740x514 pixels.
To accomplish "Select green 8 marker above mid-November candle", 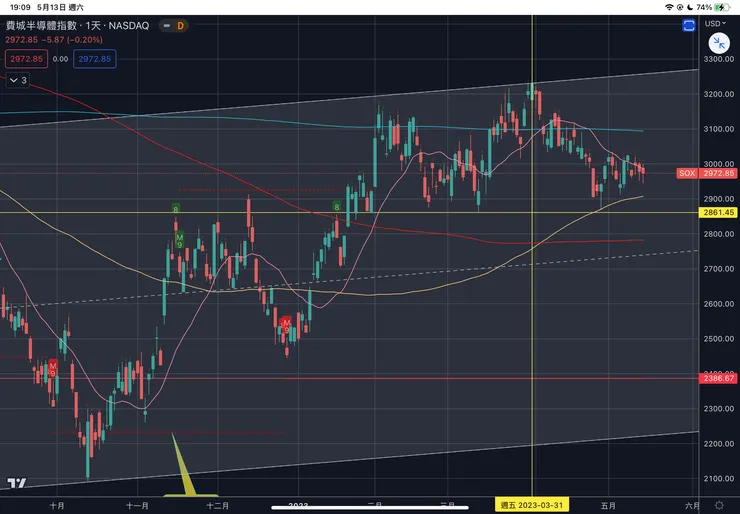I will [176, 209].
